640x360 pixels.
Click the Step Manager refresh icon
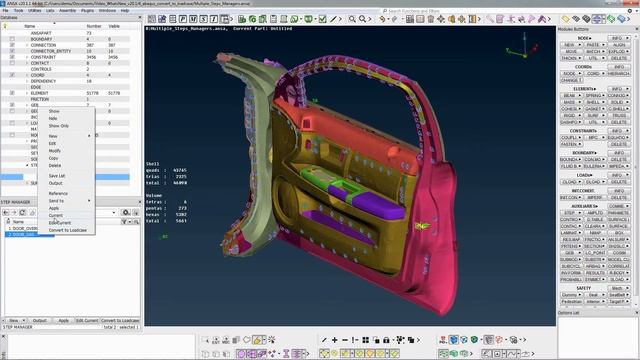click(22, 213)
